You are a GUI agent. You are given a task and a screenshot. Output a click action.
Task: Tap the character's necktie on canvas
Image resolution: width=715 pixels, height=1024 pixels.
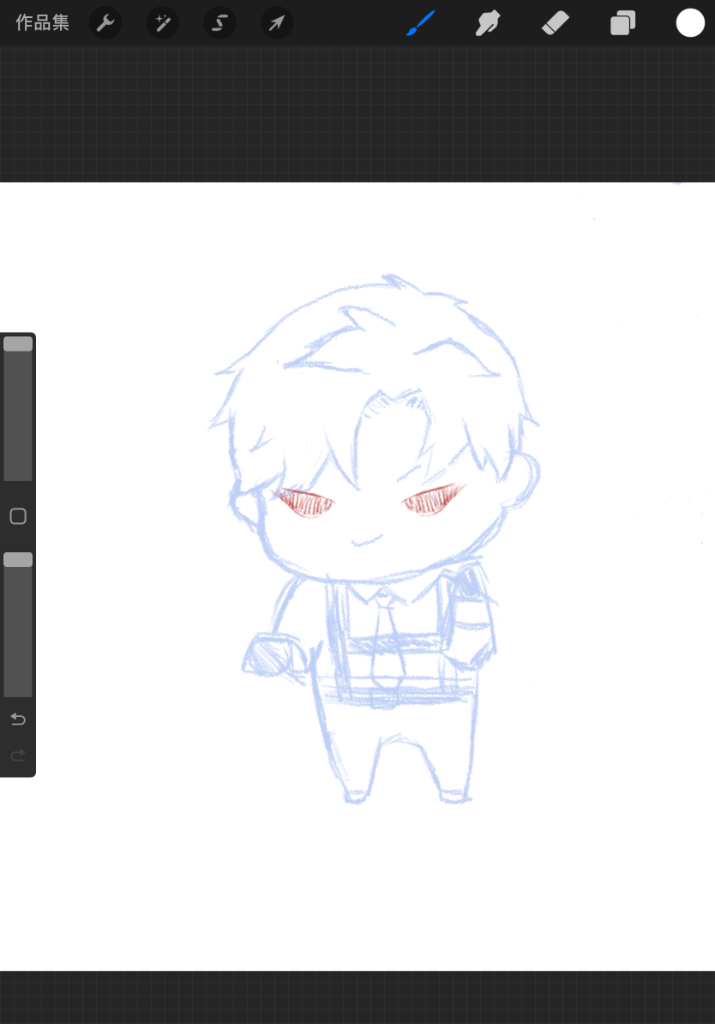(x=387, y=645)
